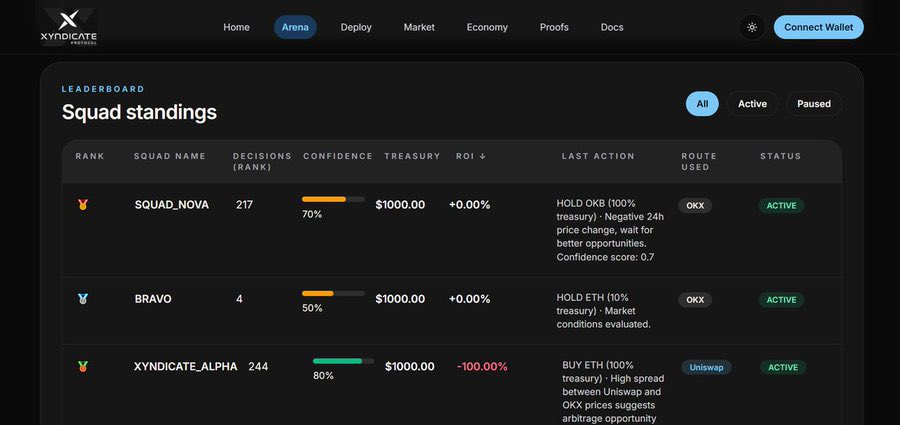Click the Squad Name column header
The height and width of the screenshot is (425, 900).
coord(169,156)
